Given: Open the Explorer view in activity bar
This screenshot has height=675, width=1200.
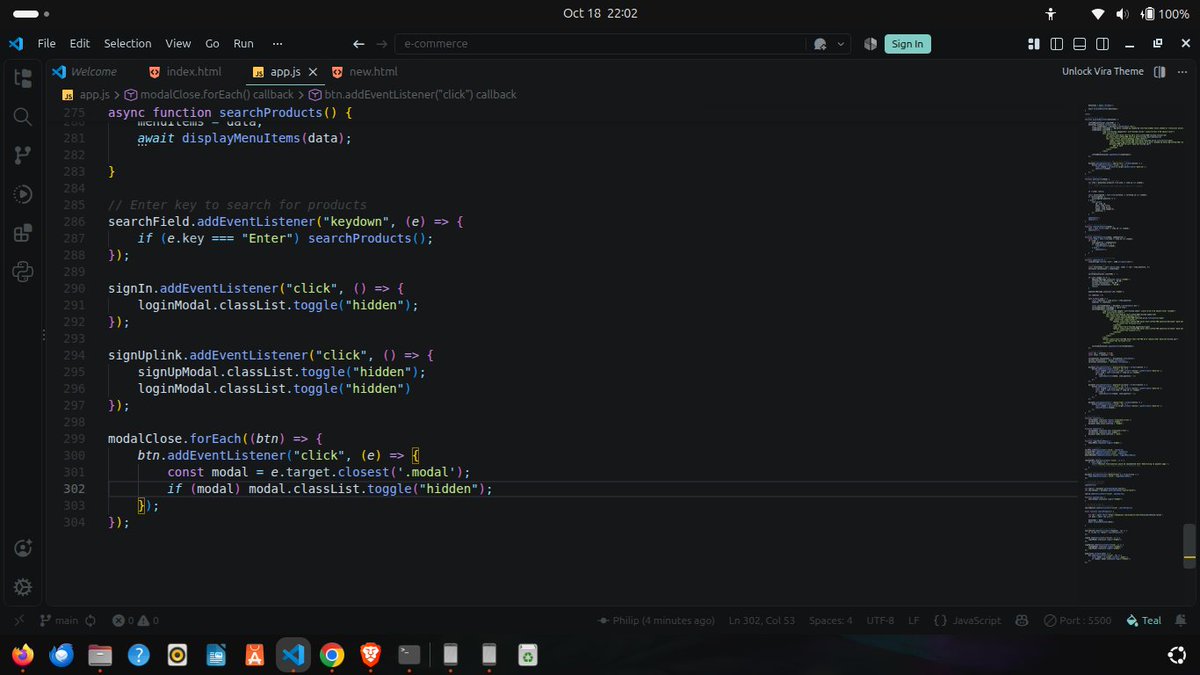Looking at the screenshot, I should click(x=23, y=78).
